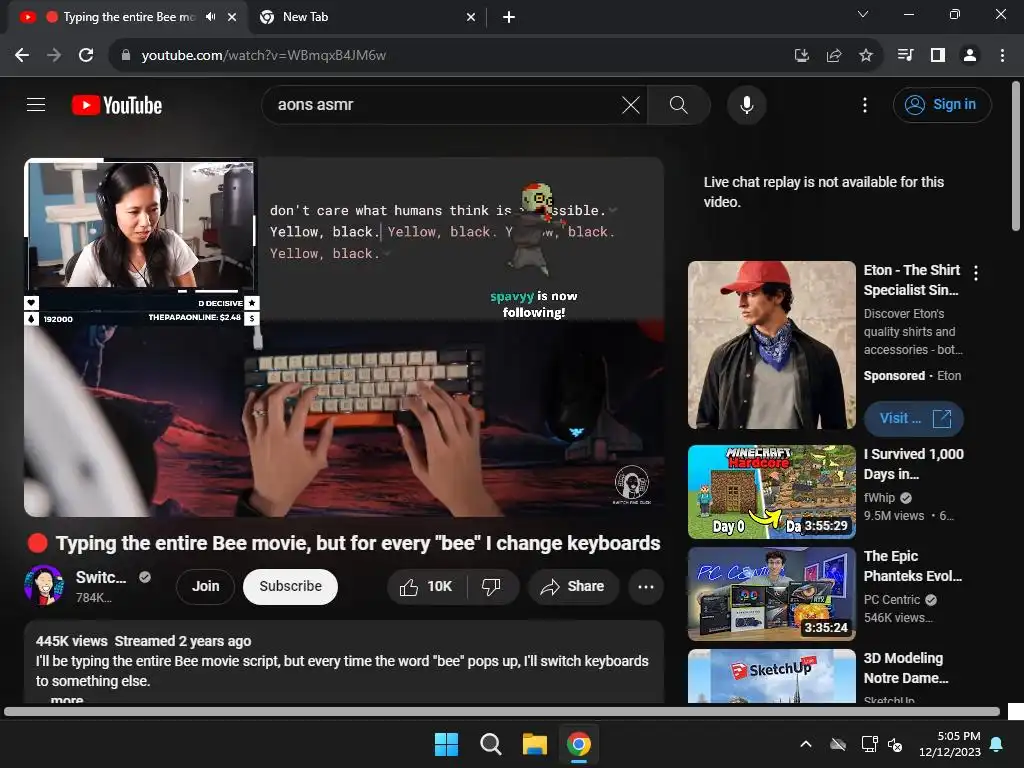Search with your voice microphone

pyautogui.click(x=746, y=104)
